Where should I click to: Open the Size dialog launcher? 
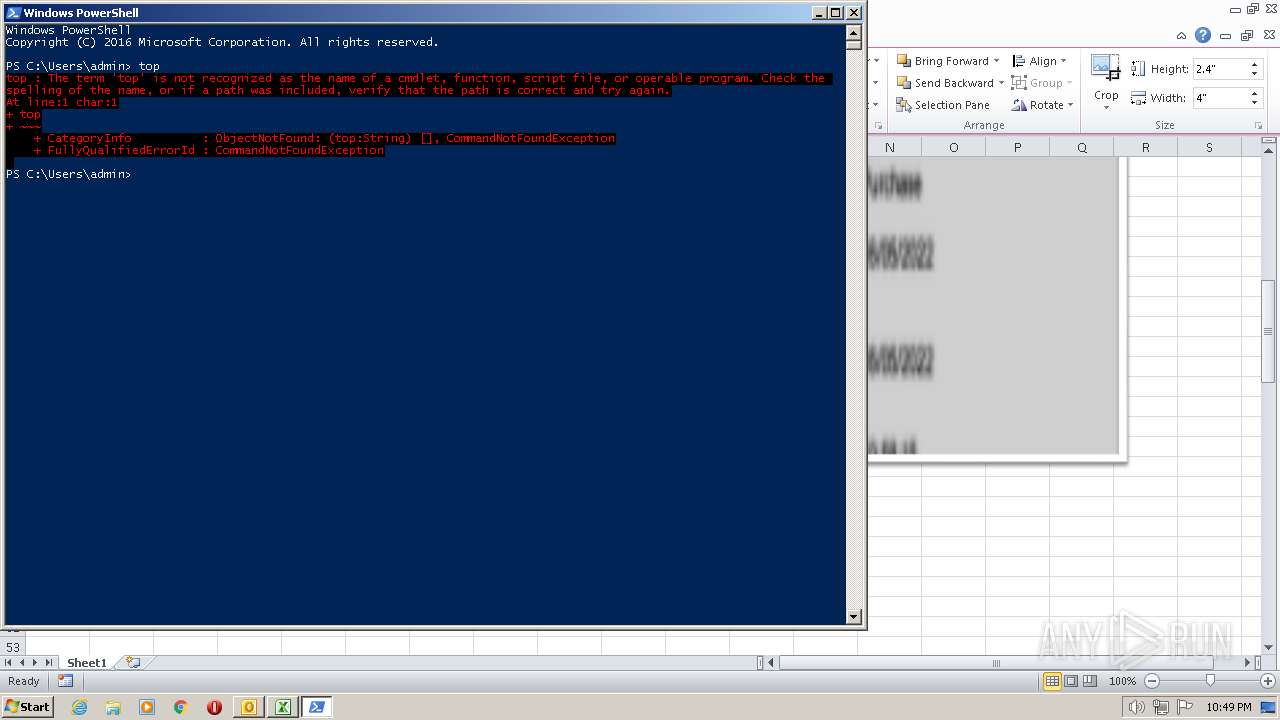pos(1258,126)
